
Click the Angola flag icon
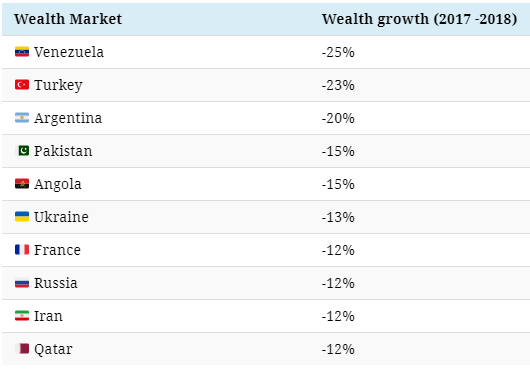(x=22, y=183)
